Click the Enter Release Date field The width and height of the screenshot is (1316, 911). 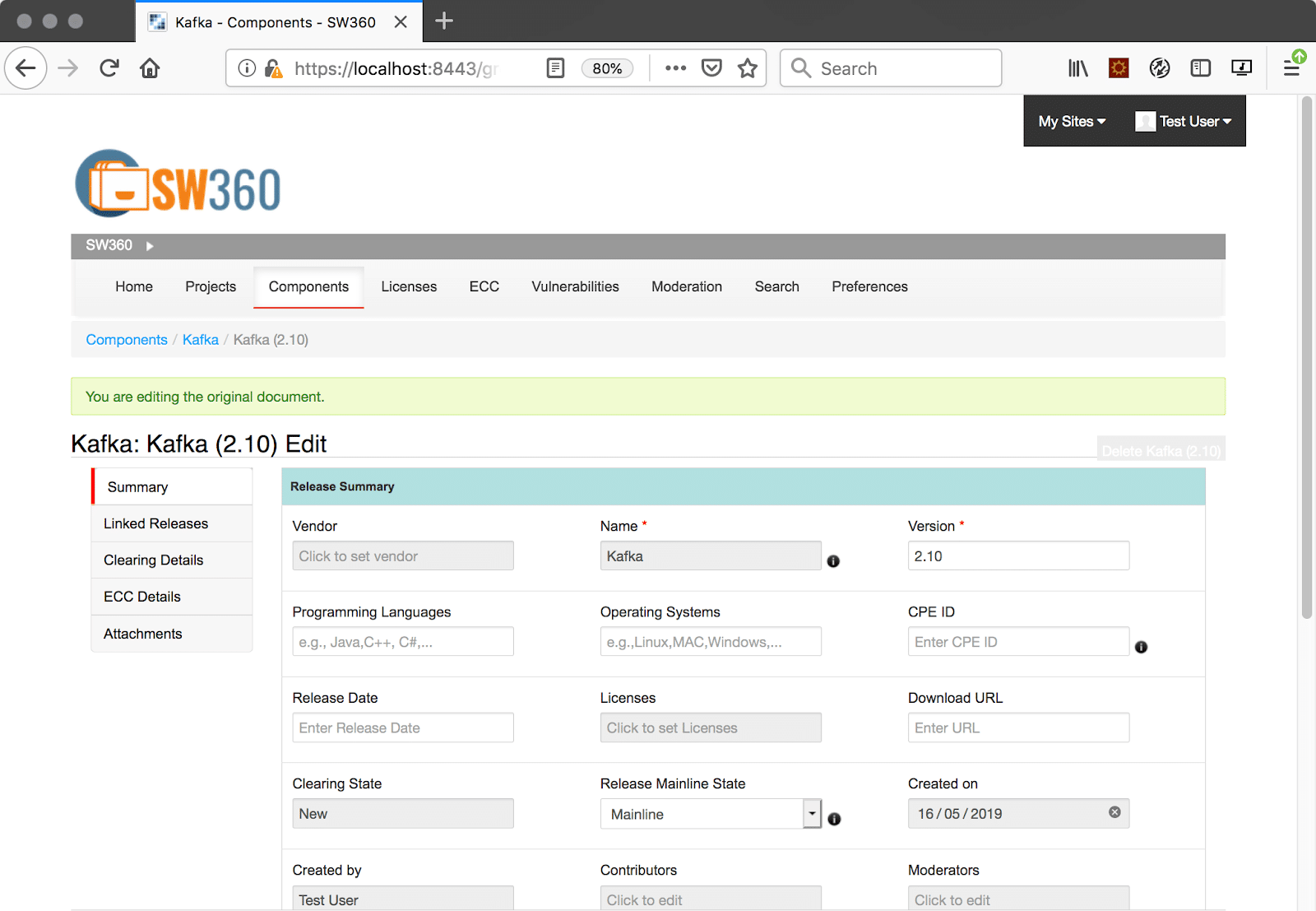point(403,727)
